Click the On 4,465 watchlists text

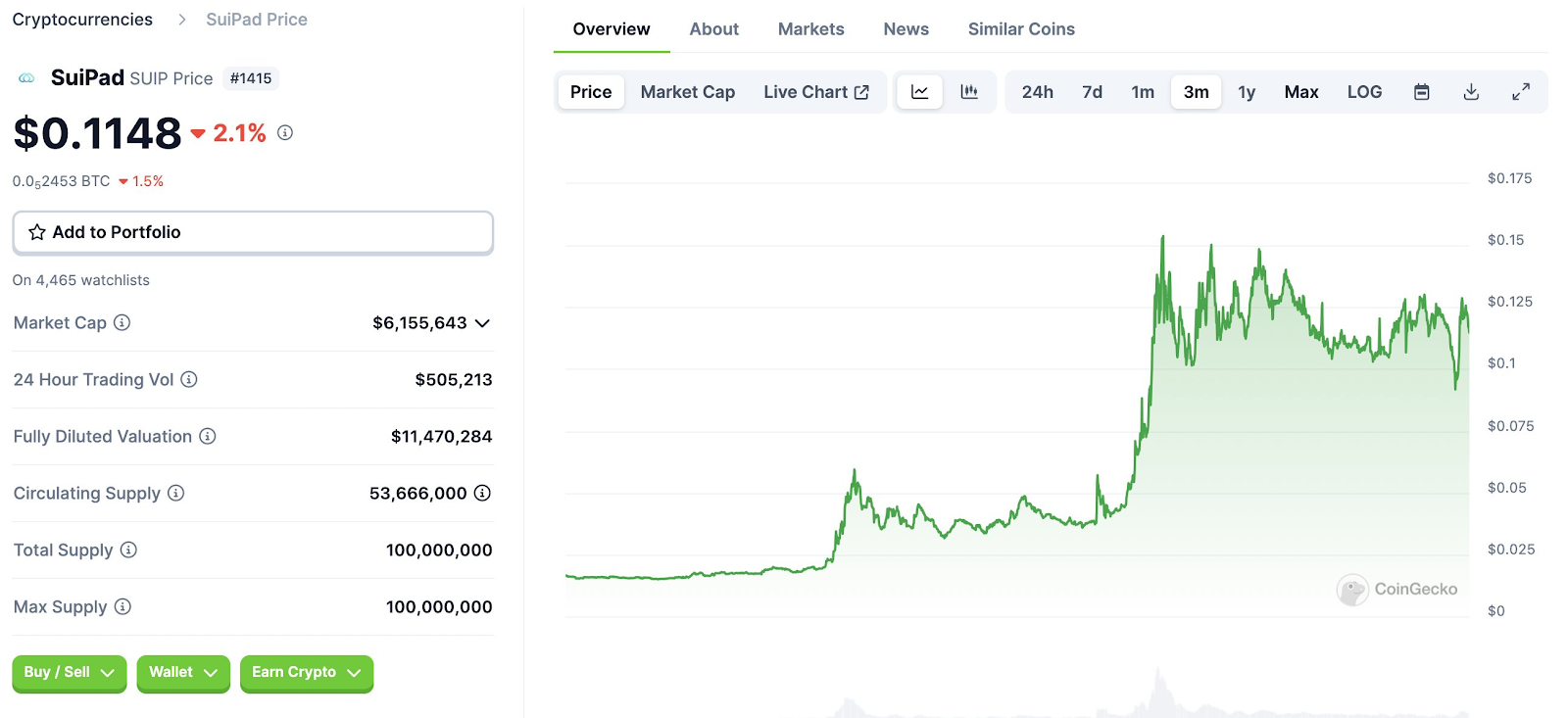[x=81, y=280]
